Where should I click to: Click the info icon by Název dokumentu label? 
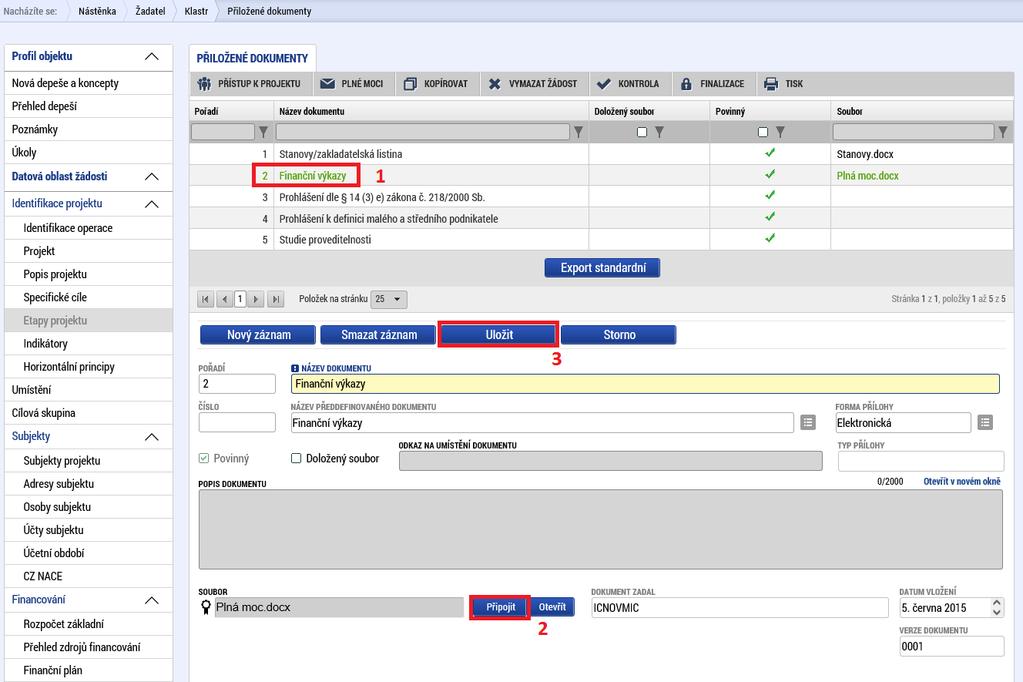pyautogui.click(x=295, y=368)
